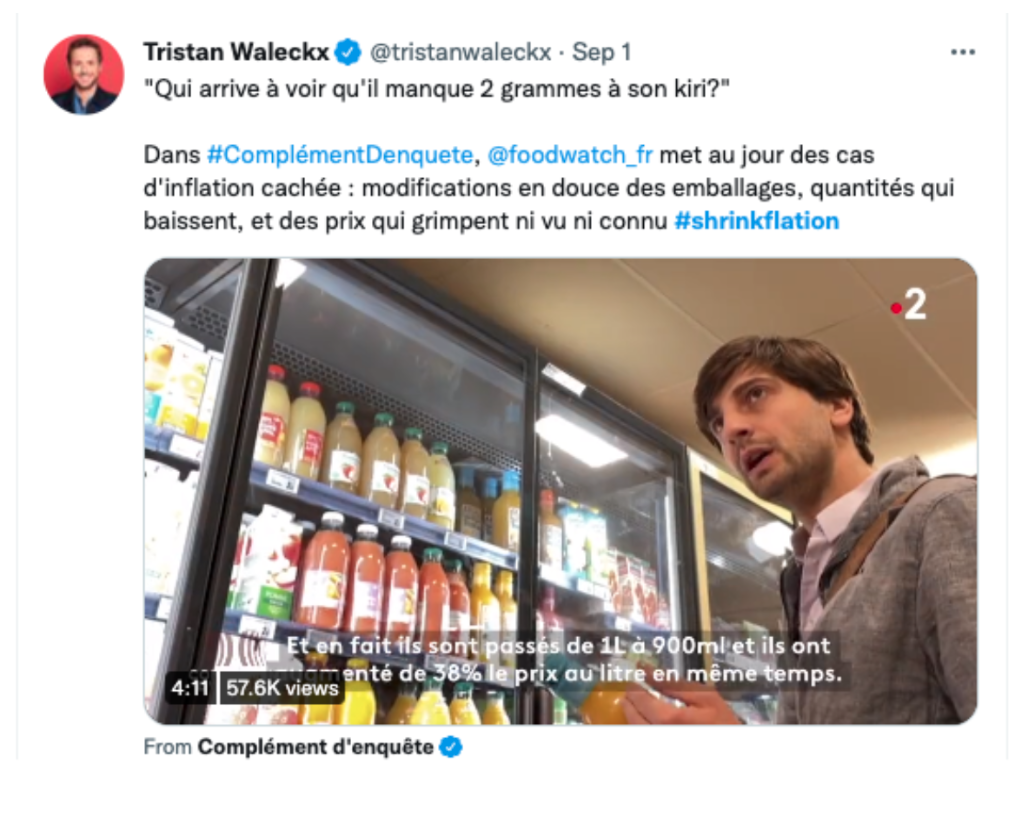Click the subtitle caption about 900ml

tap(564, 660)
